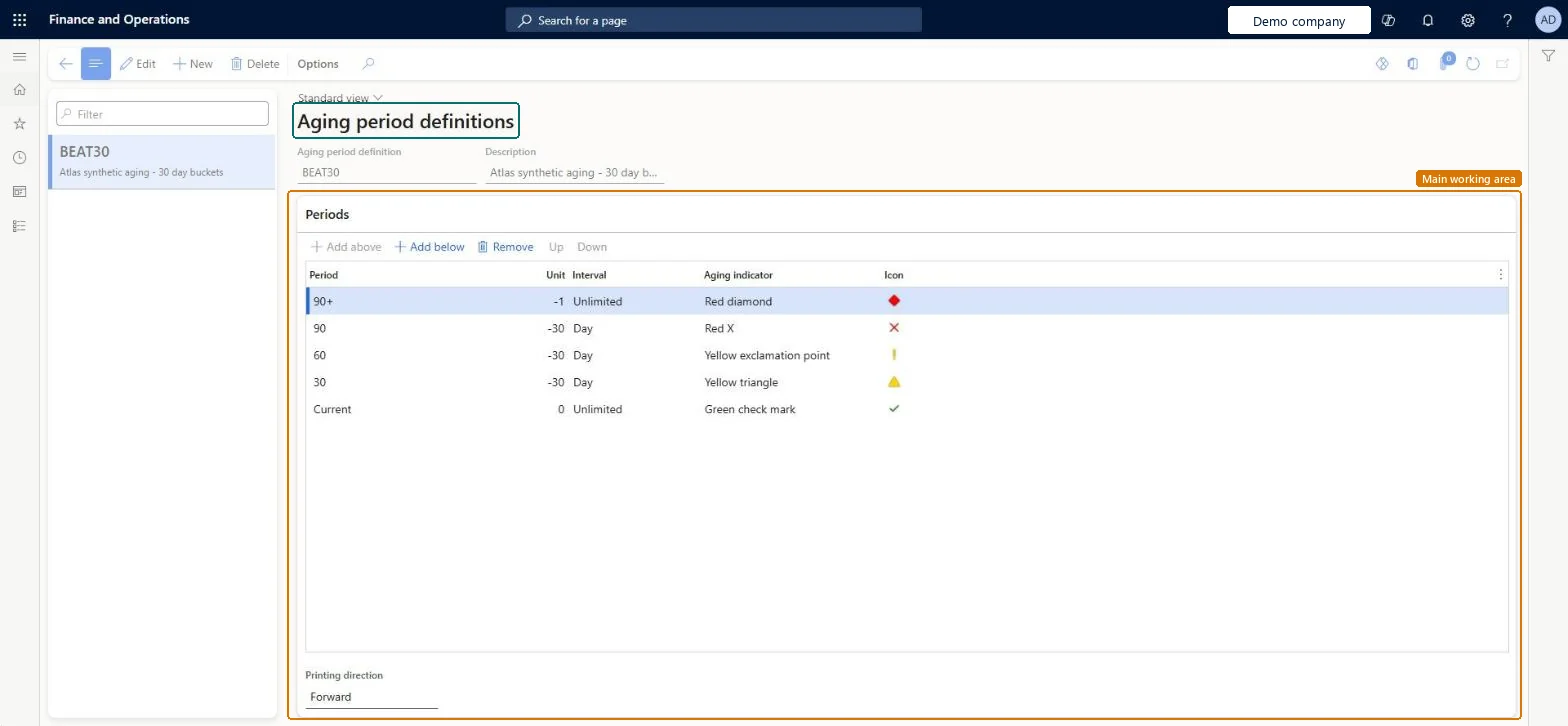Select the Current period row
1568x726 pixels.
(906, 409)
